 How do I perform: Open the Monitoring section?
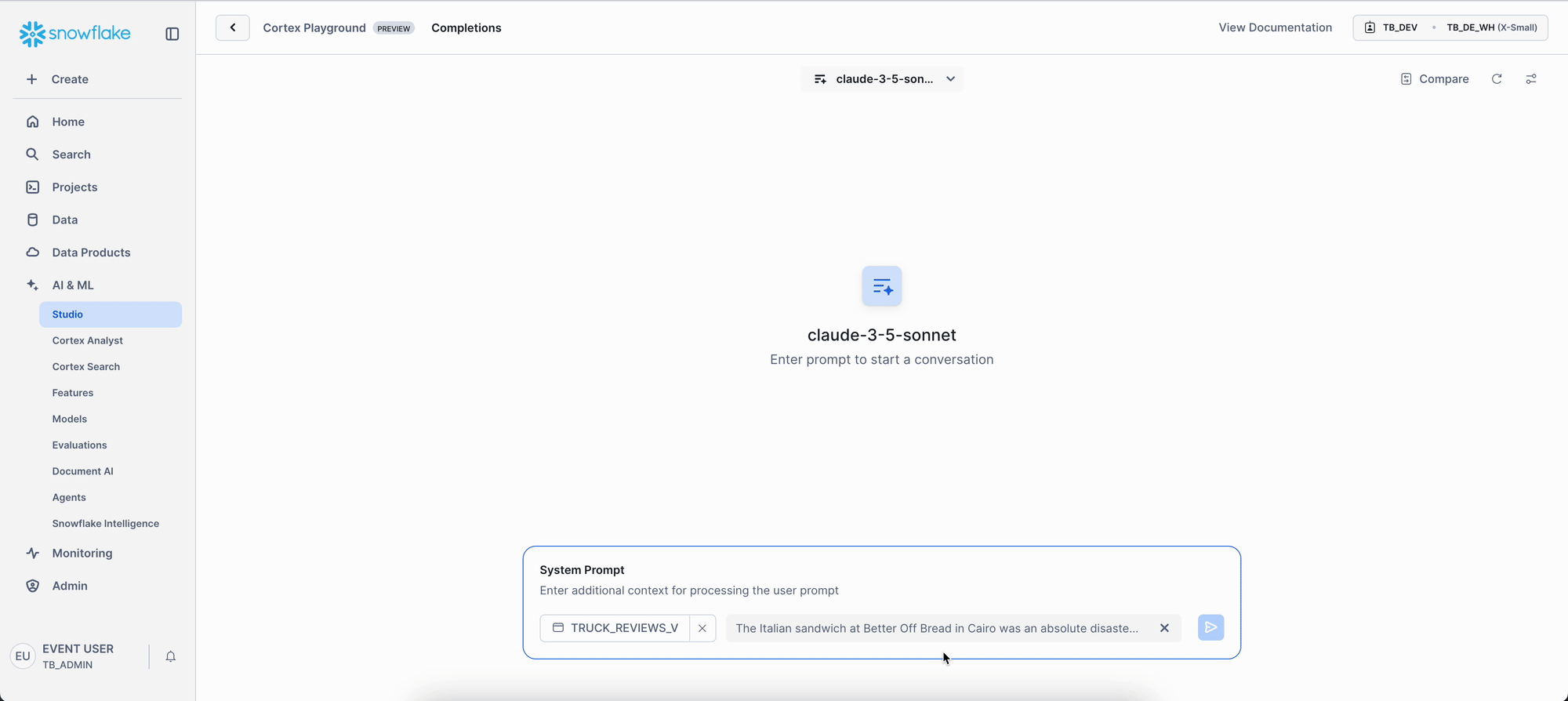pos(82,553)
